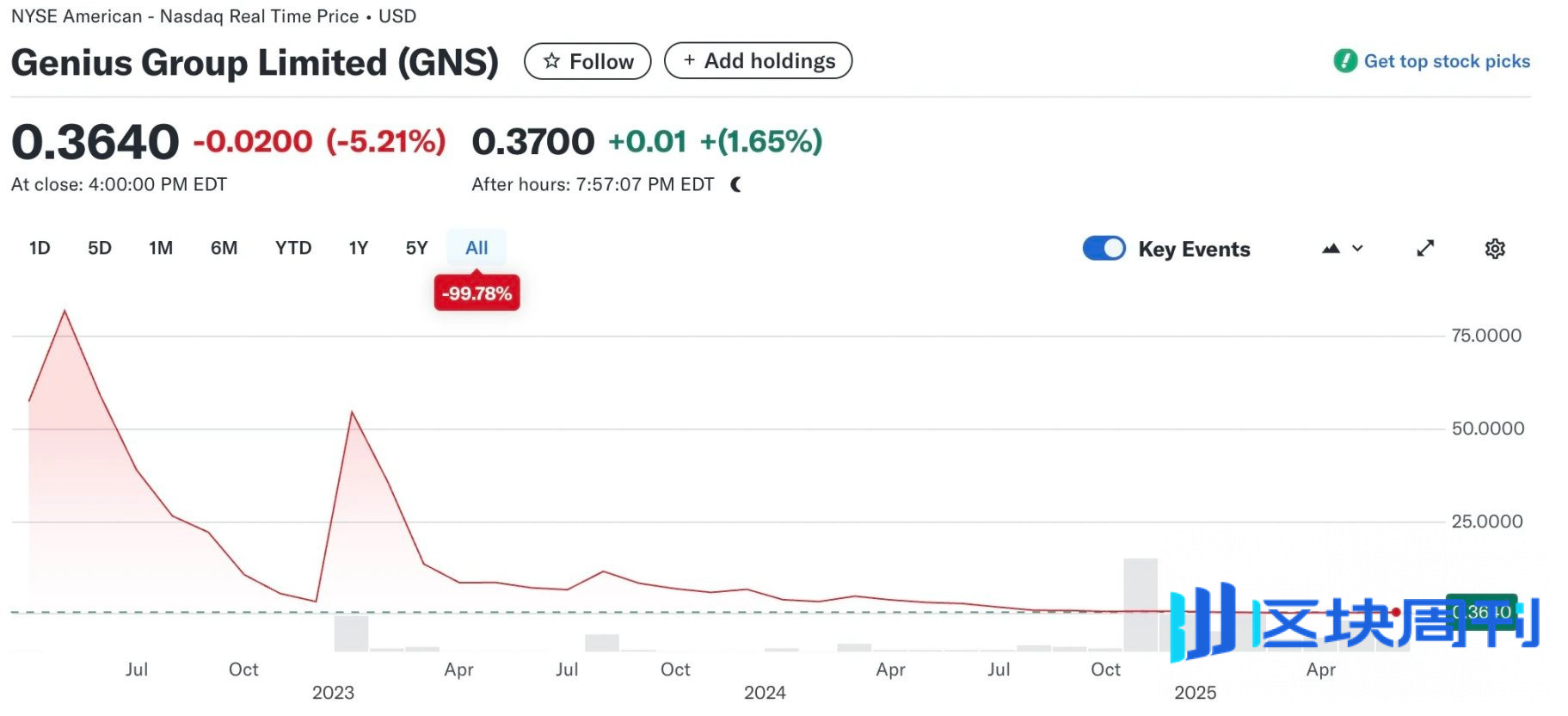This screenshot has width=1568, height=716.
Task: Click the -0.0200 (-5.21%) change text
Action: tap(319, 141)
